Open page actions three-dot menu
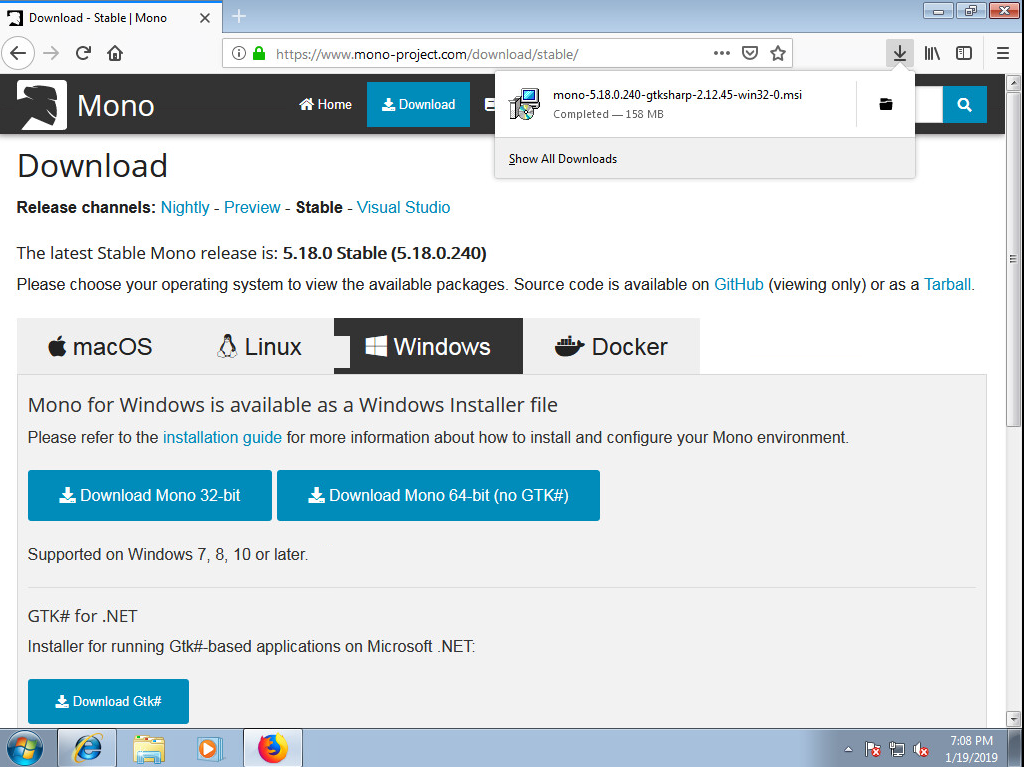Image resolution: width=1024 pixels, height=767 pixels. pyautogui.click(x=722, y=53)
